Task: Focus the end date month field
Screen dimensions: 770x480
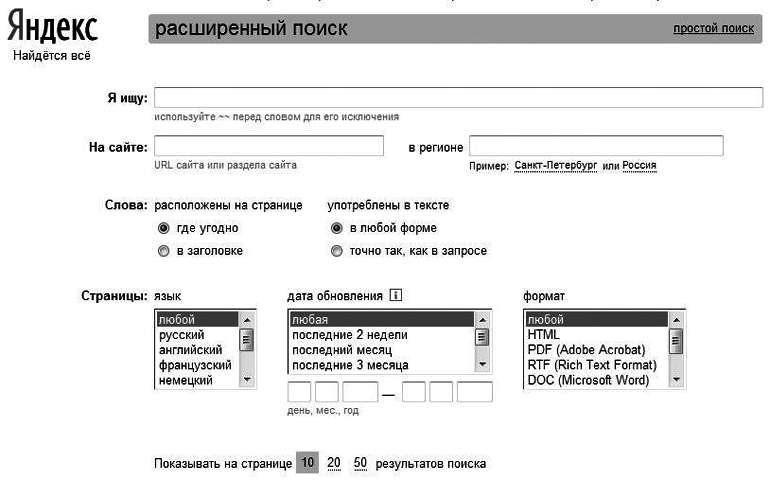Action: (441, 392)
